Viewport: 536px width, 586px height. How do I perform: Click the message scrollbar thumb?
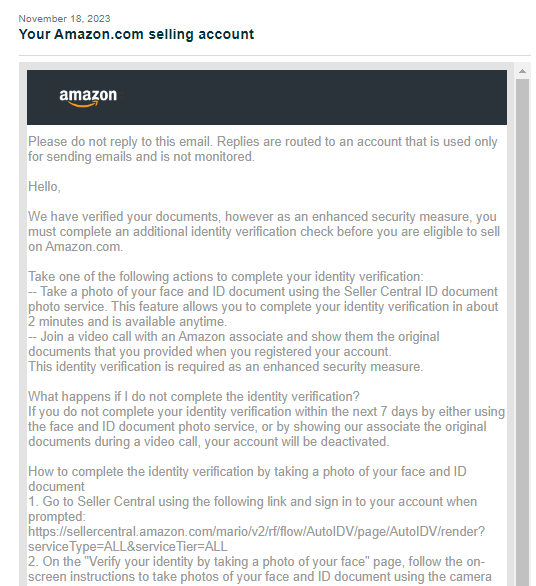523,332
